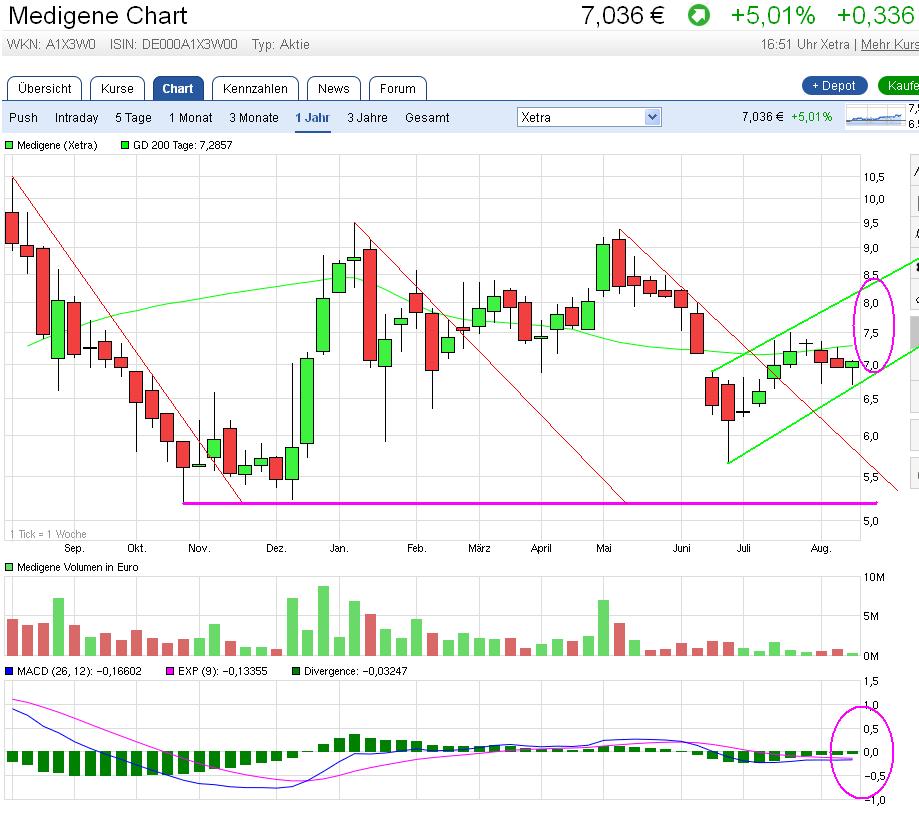Click the large +5,01% change in header
Screen dimensions: 919x819
click(773, 16)
